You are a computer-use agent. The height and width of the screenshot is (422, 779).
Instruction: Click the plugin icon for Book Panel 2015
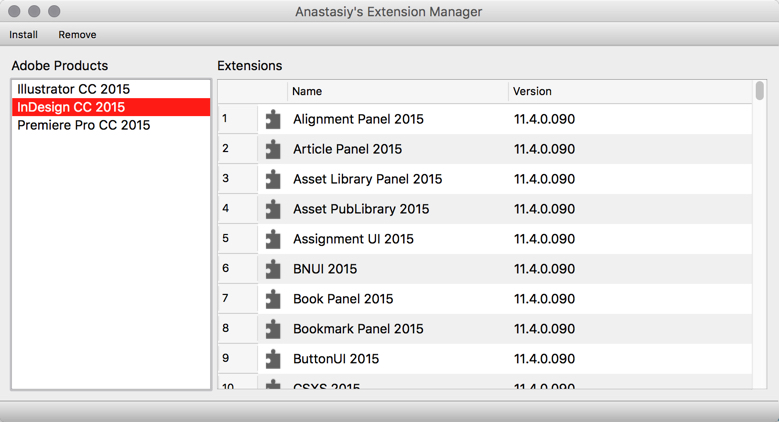273,299
